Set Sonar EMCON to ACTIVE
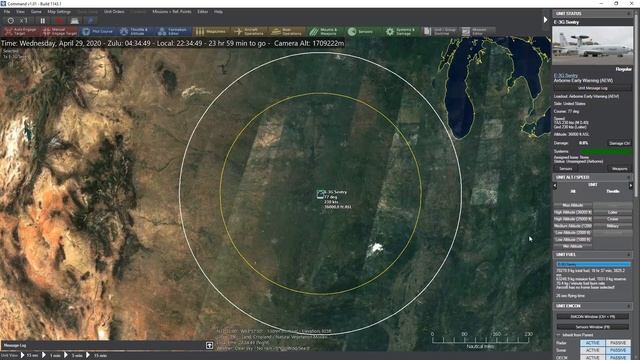This screenshot has width=640, height=360. coord(593,351)
